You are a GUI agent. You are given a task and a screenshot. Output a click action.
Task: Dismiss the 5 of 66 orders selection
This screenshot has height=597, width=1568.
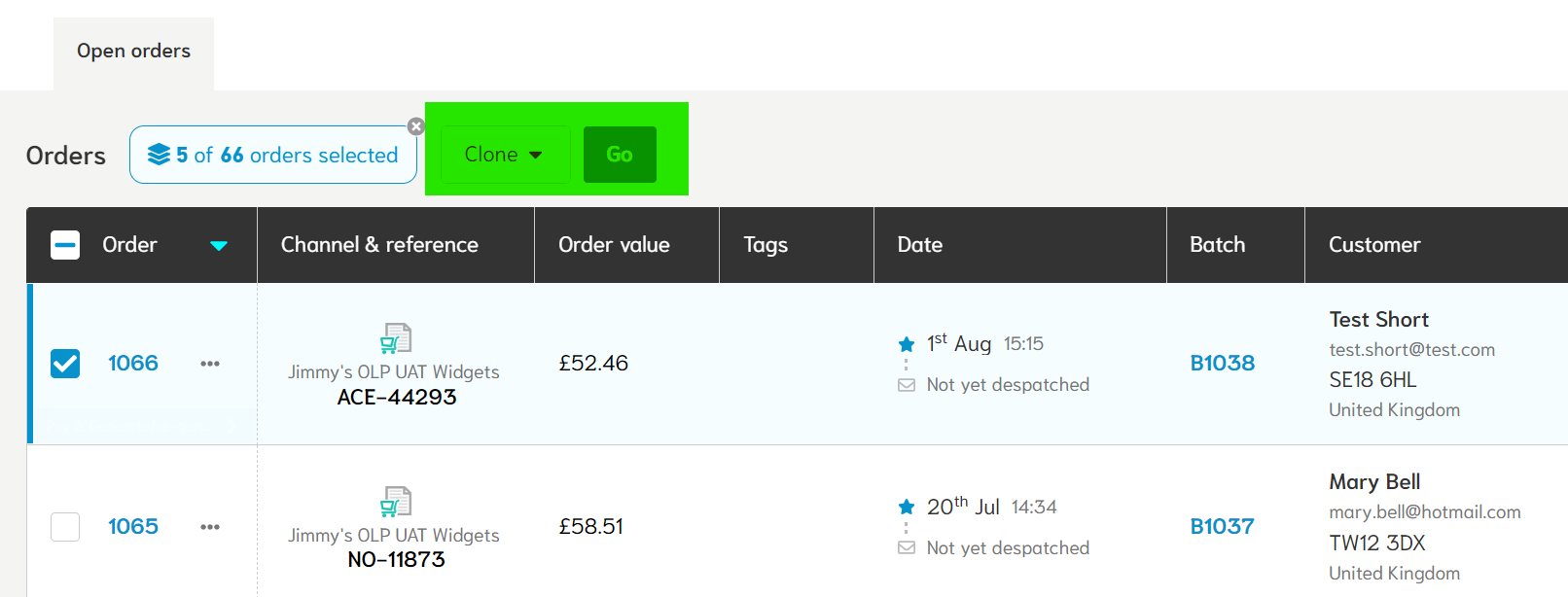416,126
